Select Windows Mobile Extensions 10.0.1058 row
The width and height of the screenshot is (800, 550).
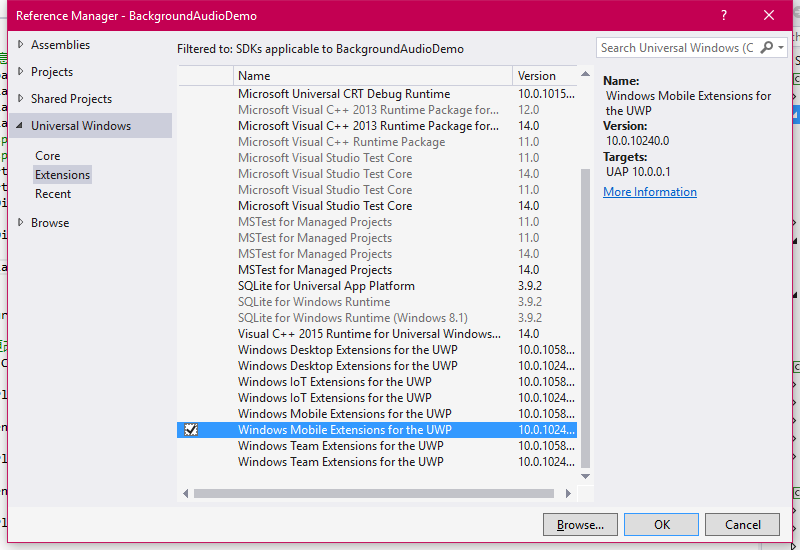pos(377,414)
